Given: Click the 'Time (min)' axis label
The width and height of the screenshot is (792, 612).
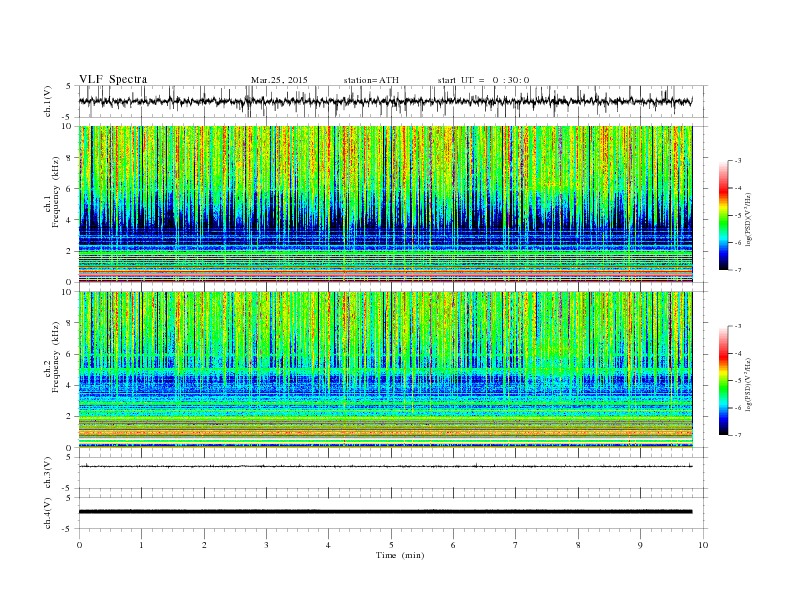Looking at the screenshot, I should click(400, 555).
